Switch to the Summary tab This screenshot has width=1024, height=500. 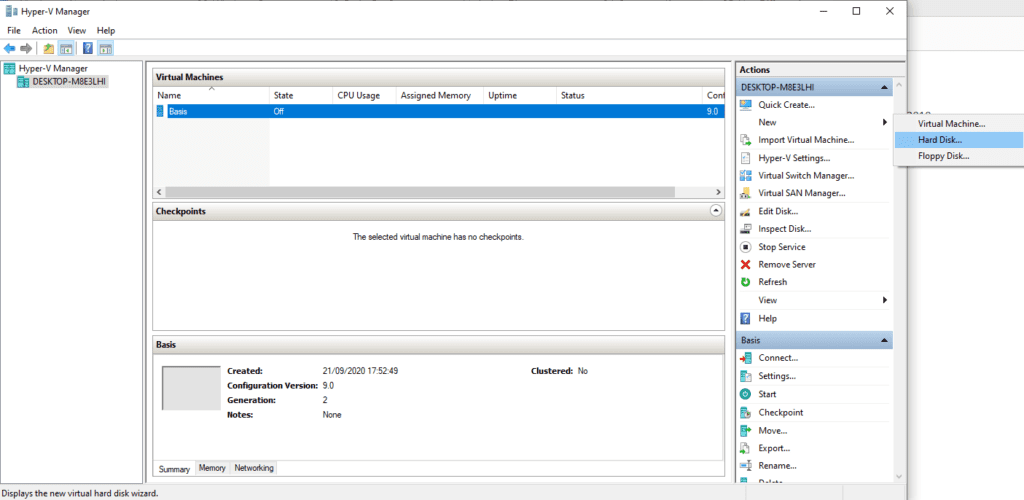tap(174, 469)
